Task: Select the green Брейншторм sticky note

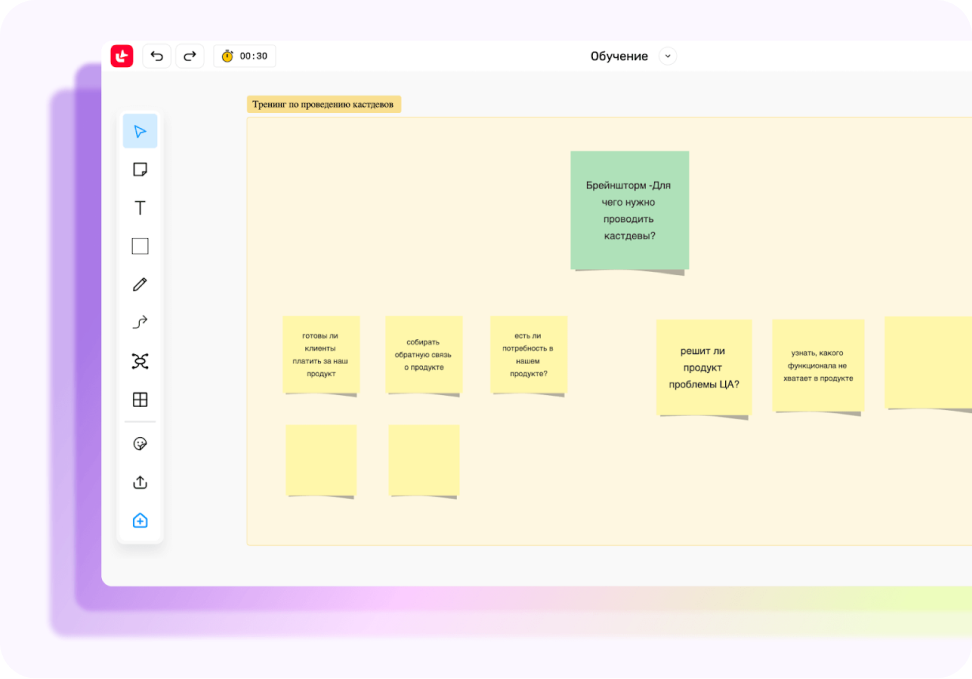Action: tap(629, 210)
